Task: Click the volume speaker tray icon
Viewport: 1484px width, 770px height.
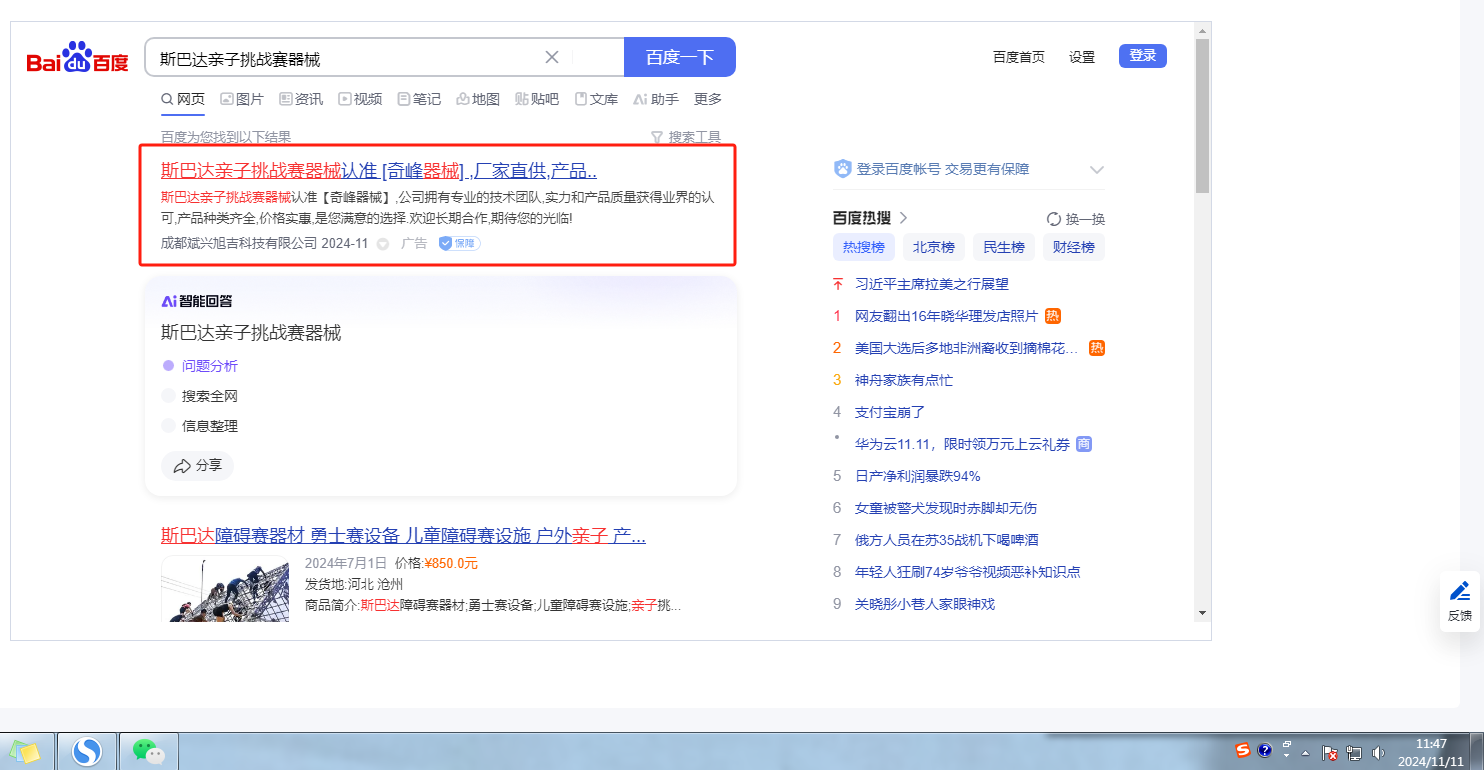Action: click(1378, 753)
